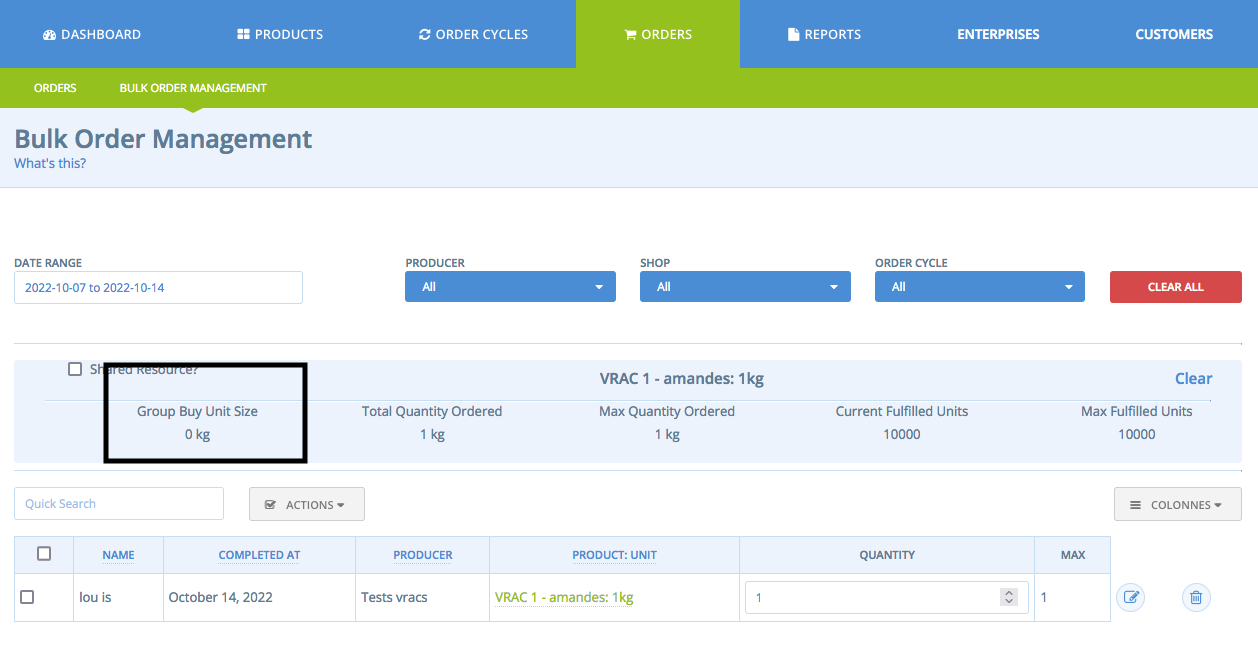Delete the order using the trash icon
This screenshot has height=653, width=1258.
(x=1196, y=597)
